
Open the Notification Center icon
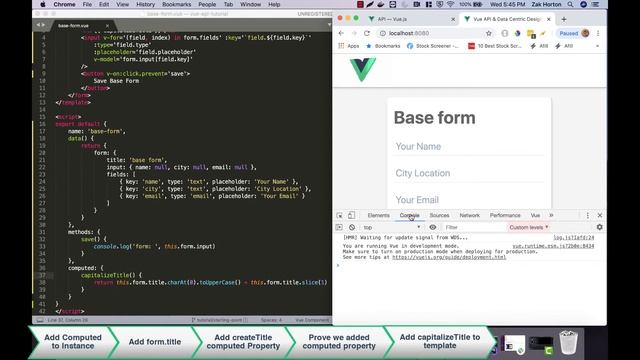coord(596,4)
